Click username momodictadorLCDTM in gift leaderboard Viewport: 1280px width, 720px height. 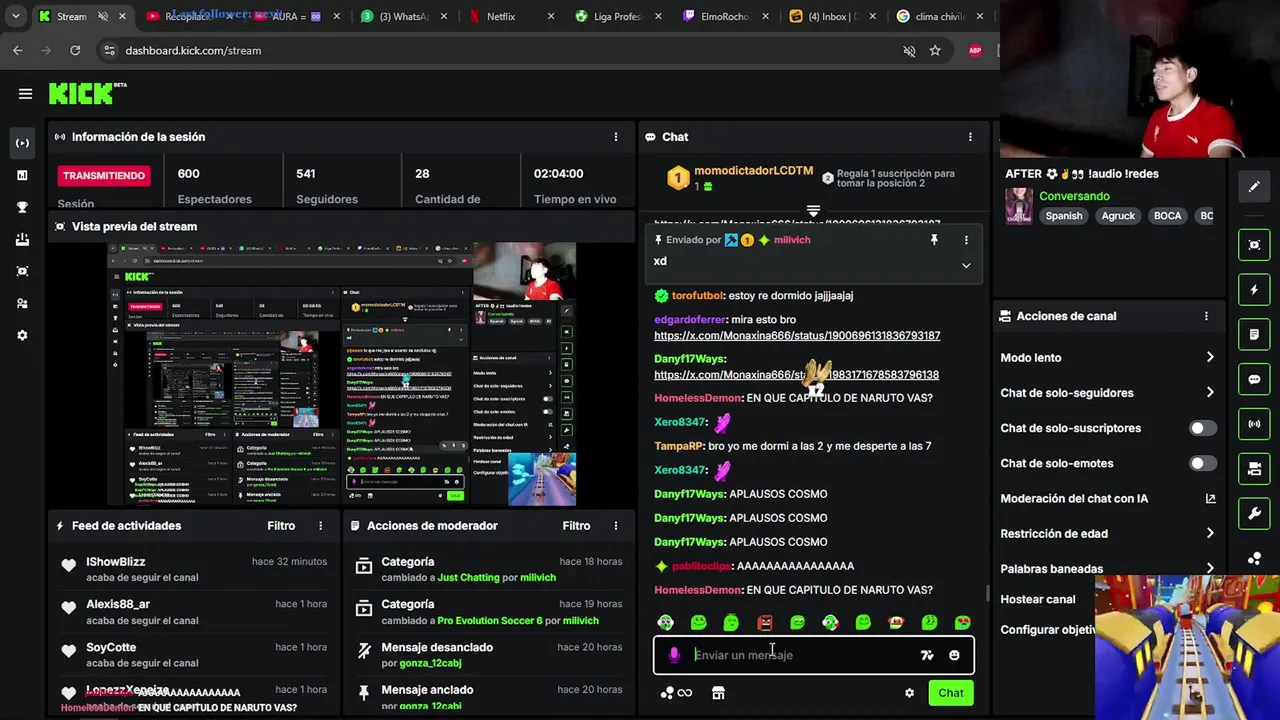753,171
